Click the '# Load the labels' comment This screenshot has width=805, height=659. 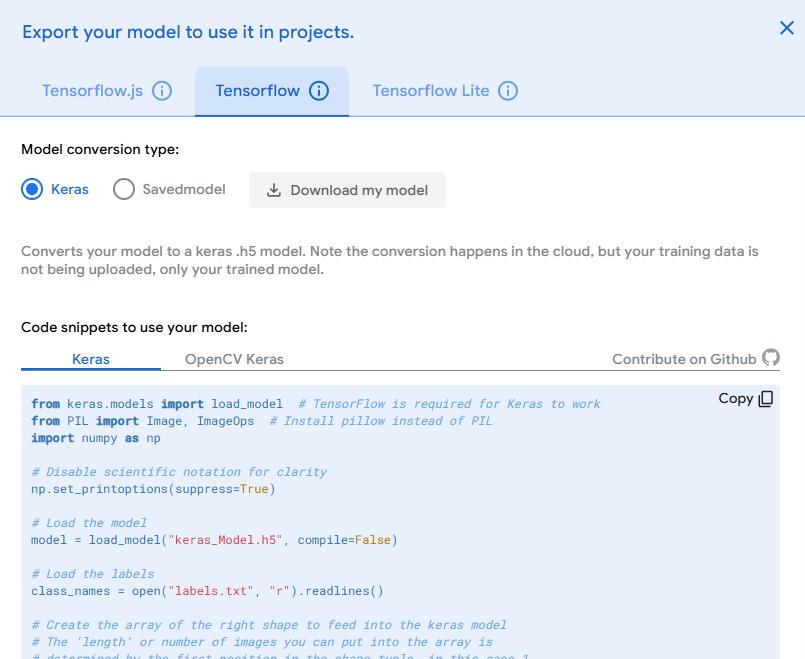pos(92,574)
